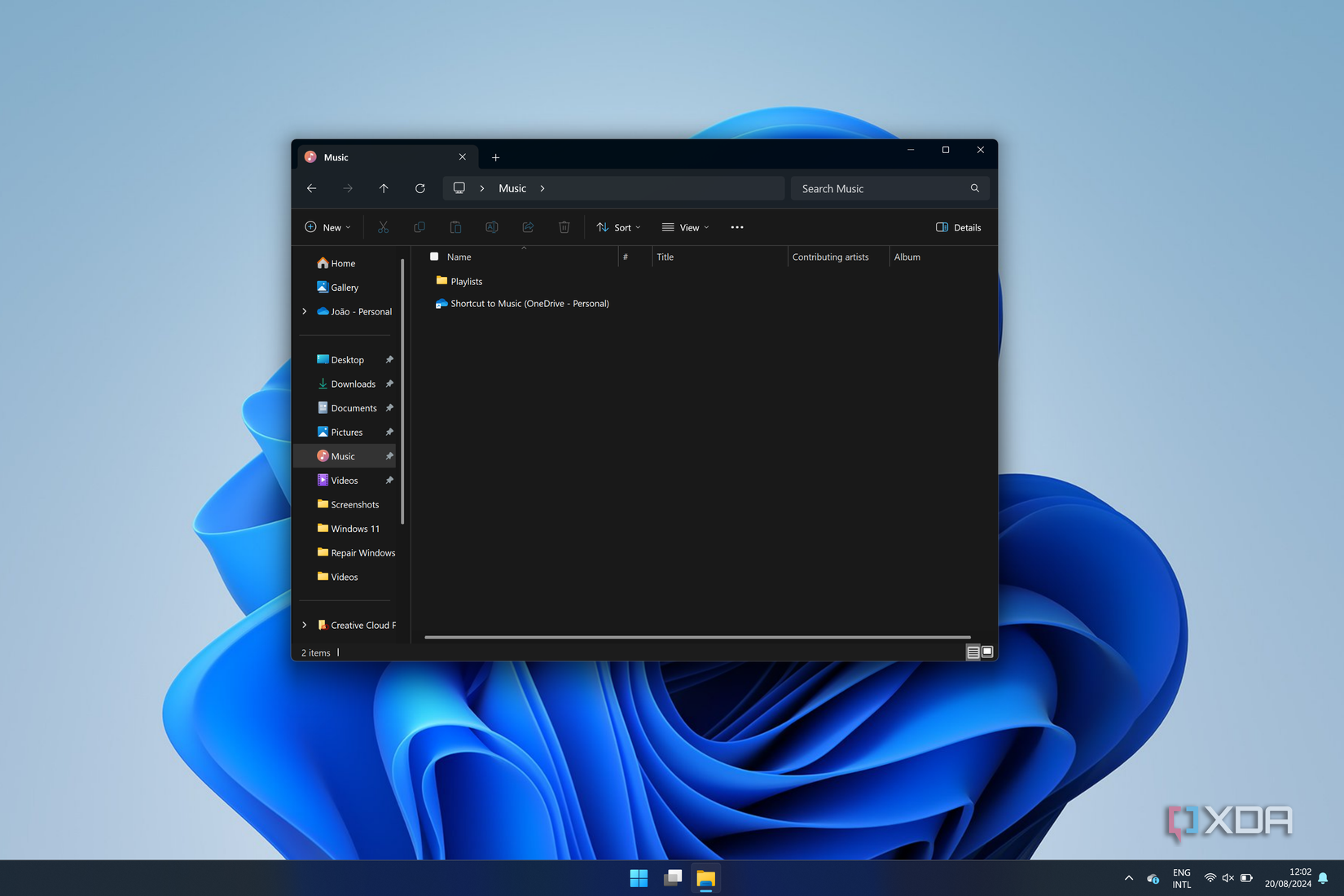Viewport: 1344px width, 896px height.
Task: Open the Details pane using its icon
Action: point(958,227)
